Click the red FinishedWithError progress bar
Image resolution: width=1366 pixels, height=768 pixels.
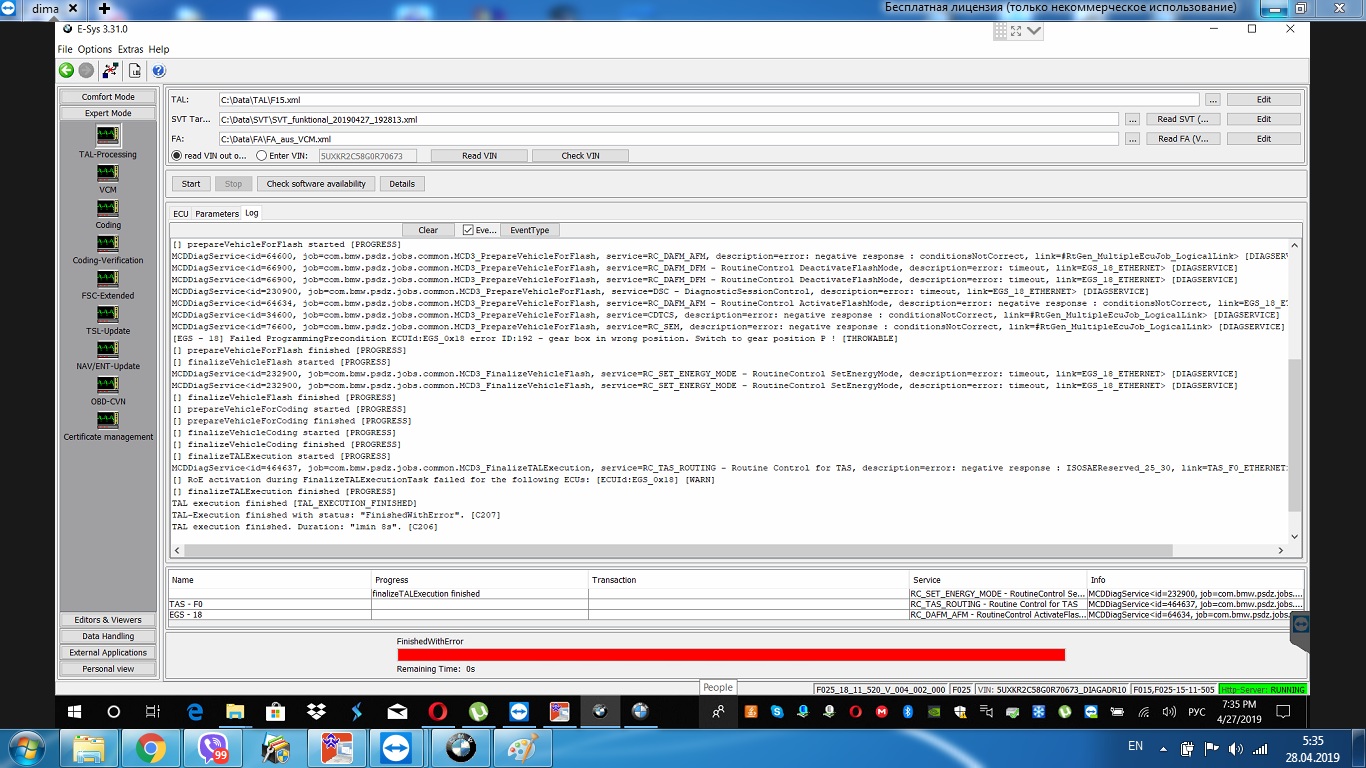pyautogui.click(x=731, y=655)
